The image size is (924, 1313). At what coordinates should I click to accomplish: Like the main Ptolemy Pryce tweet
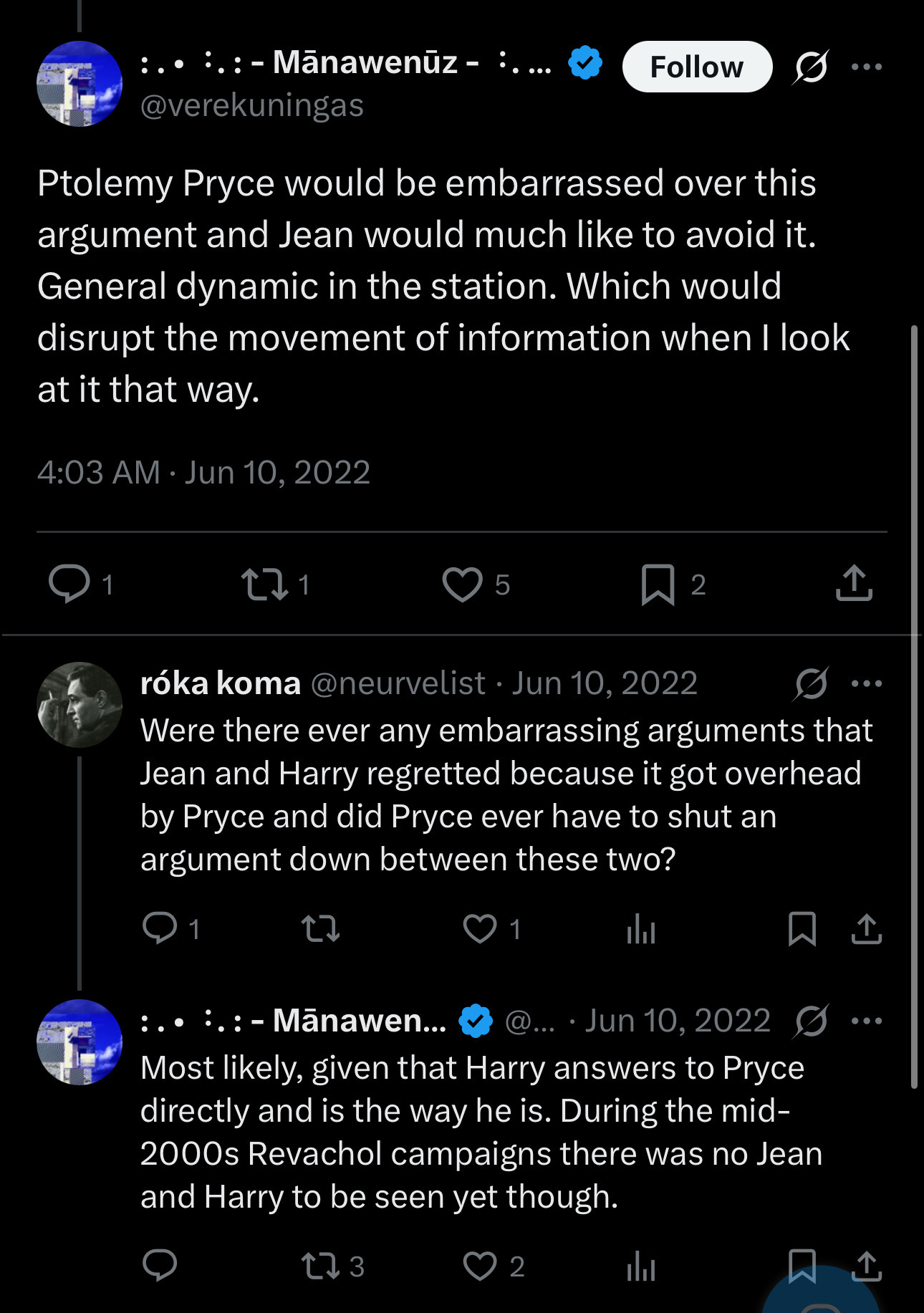[x=462, y=584]
